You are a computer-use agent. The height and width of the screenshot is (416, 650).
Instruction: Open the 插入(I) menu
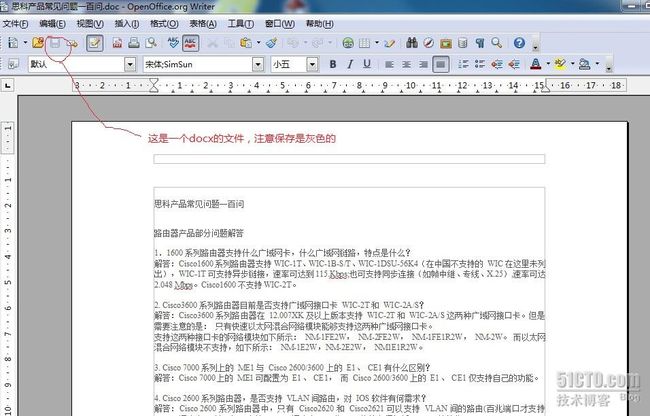[127, 24]
